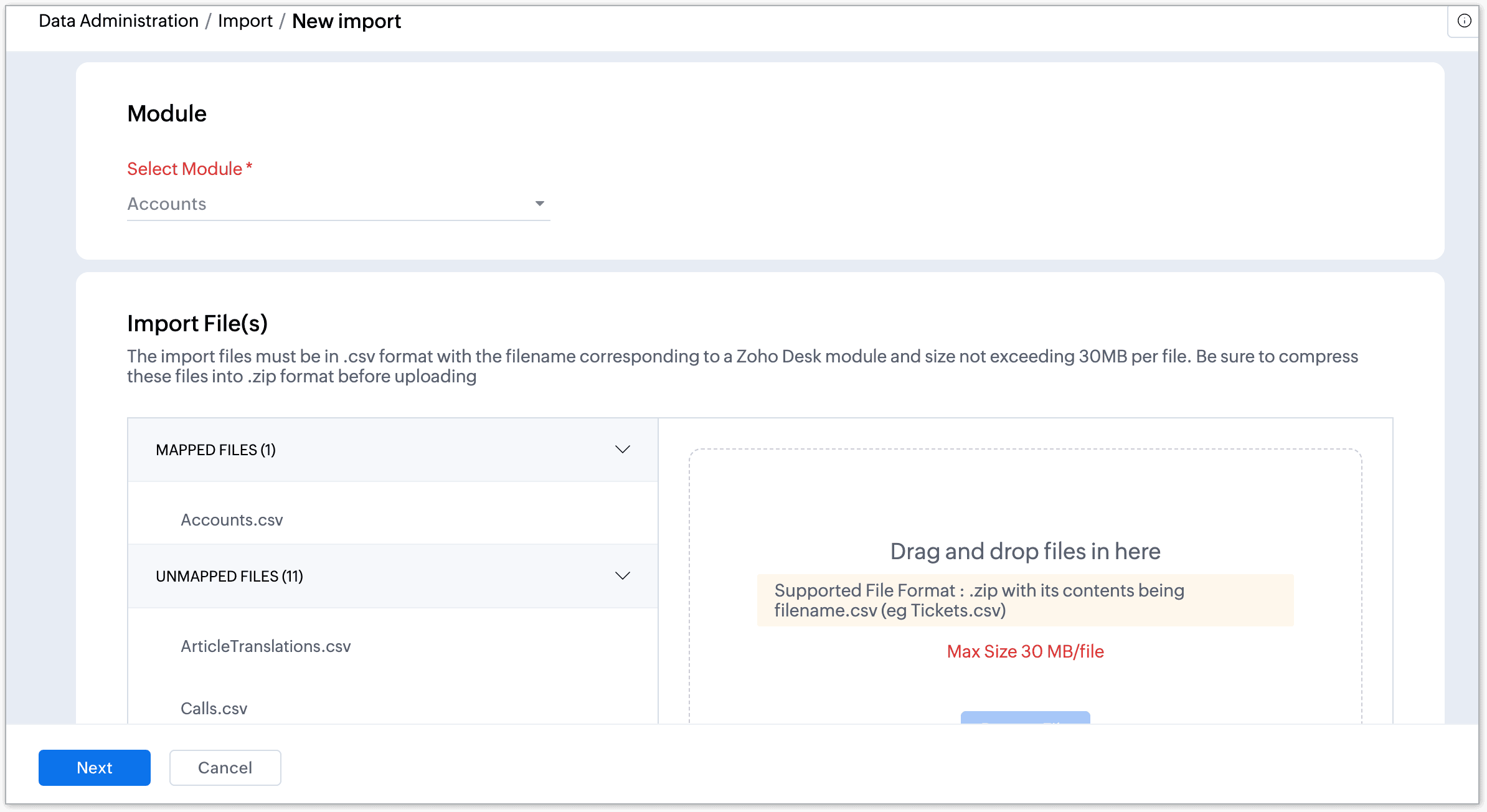
Task: Click the Mapped Files (1) header
Action: point(215,450)
